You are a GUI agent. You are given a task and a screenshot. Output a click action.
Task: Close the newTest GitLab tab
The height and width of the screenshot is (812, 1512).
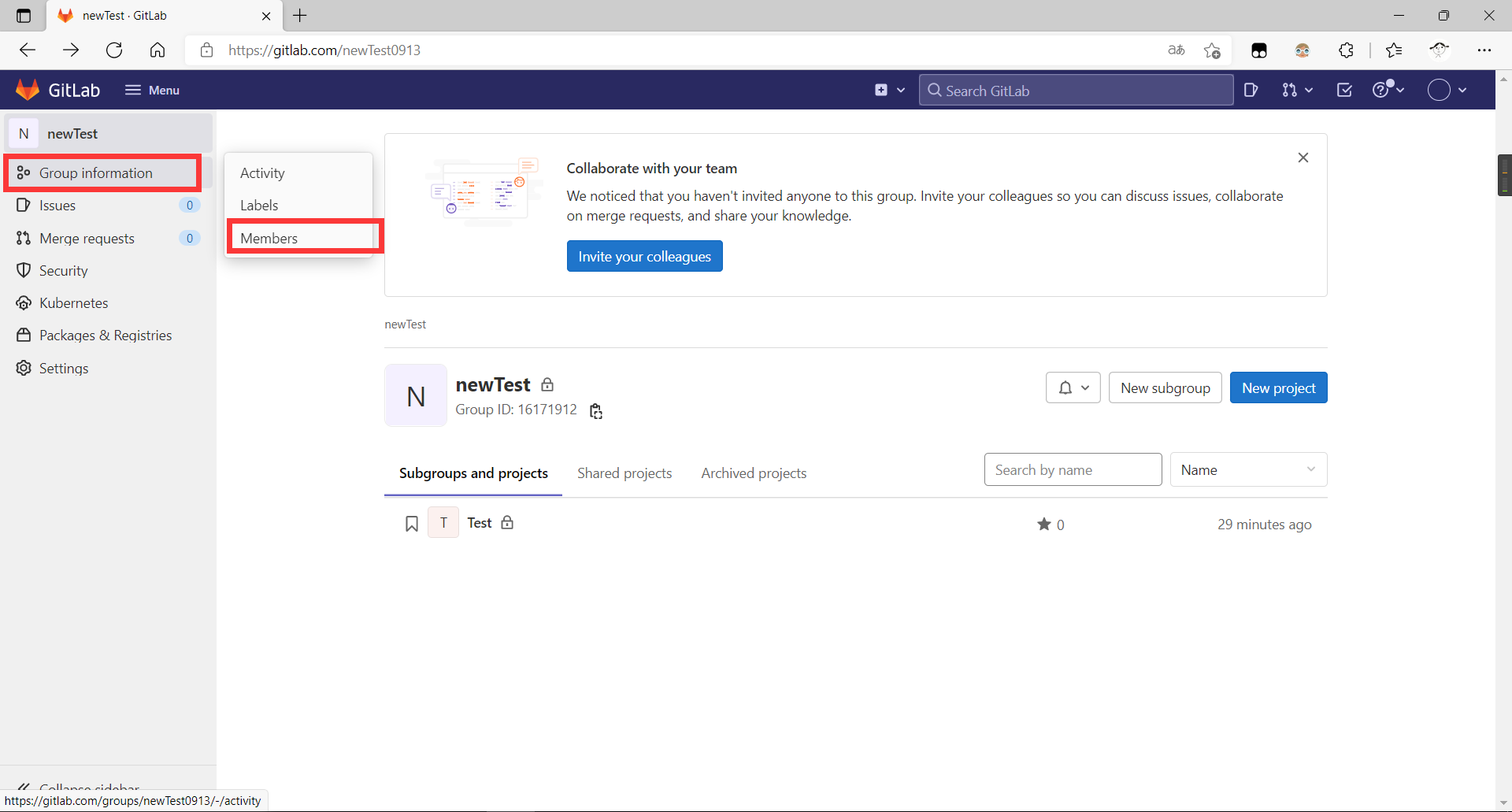(x=266, y=16)
